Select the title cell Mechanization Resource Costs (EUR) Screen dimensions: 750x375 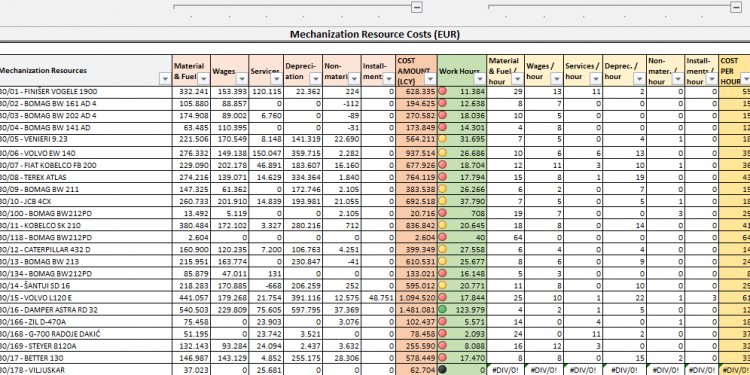[x=375, y=34]
